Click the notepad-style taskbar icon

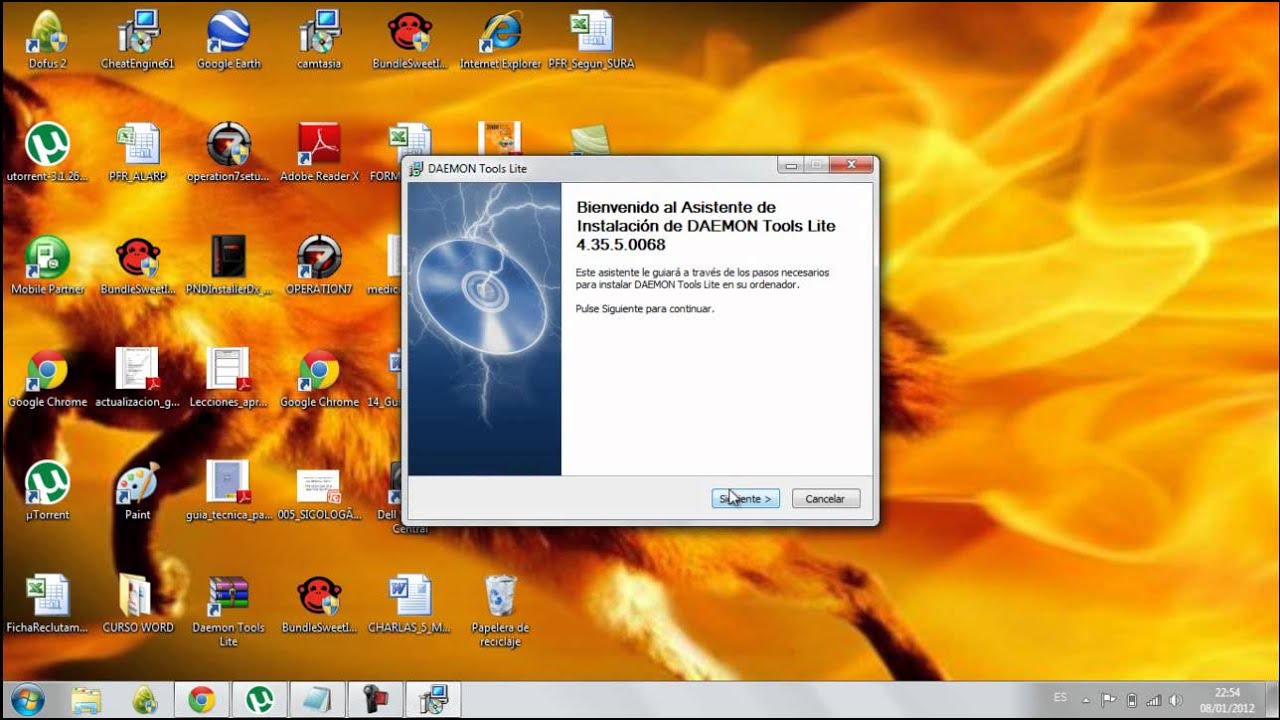(x=317, y=699)
